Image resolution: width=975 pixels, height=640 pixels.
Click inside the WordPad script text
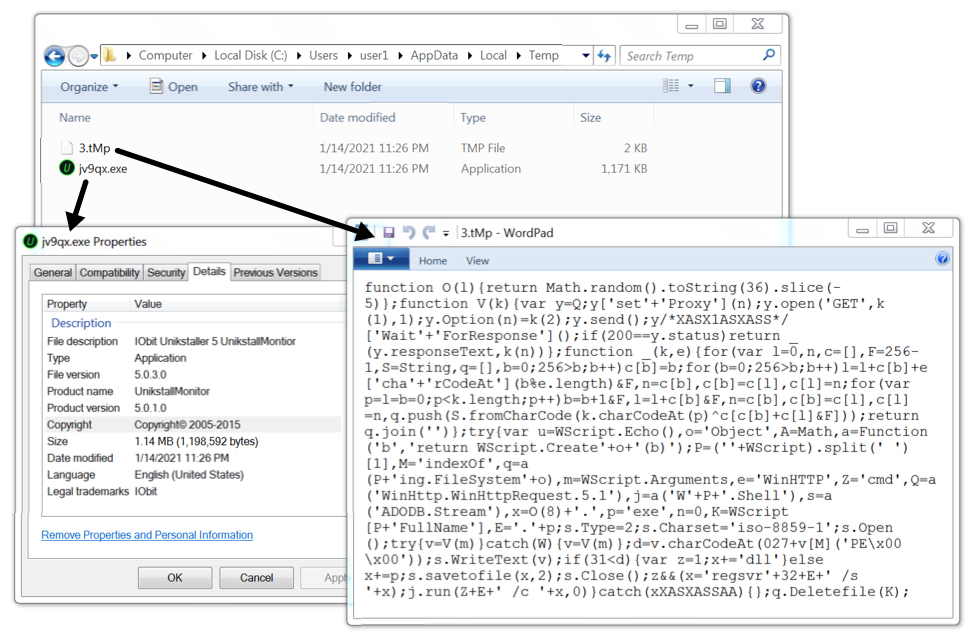click(650, 440)
